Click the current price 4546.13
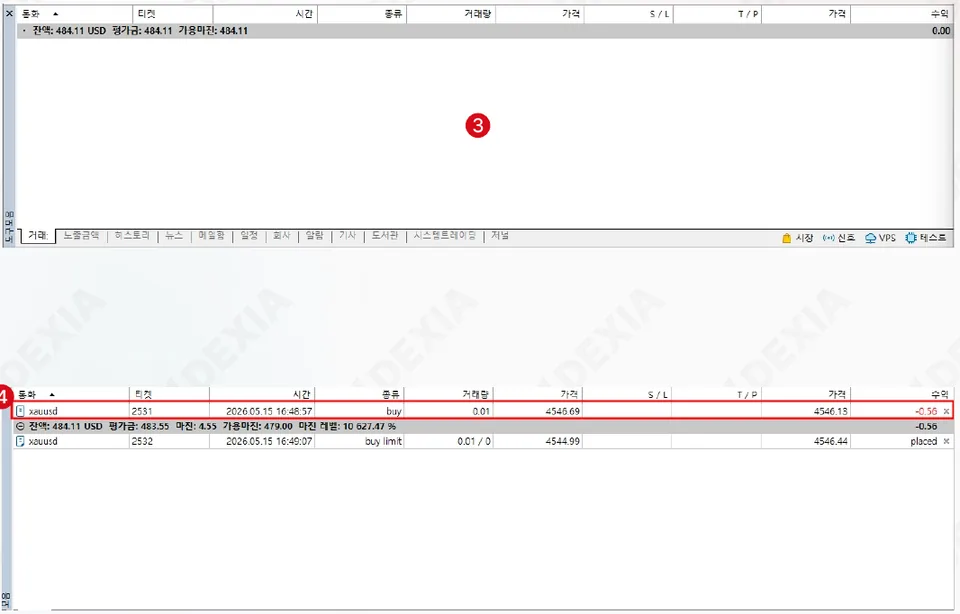Viewport: 960px width, 614px height. coord(831,411)
